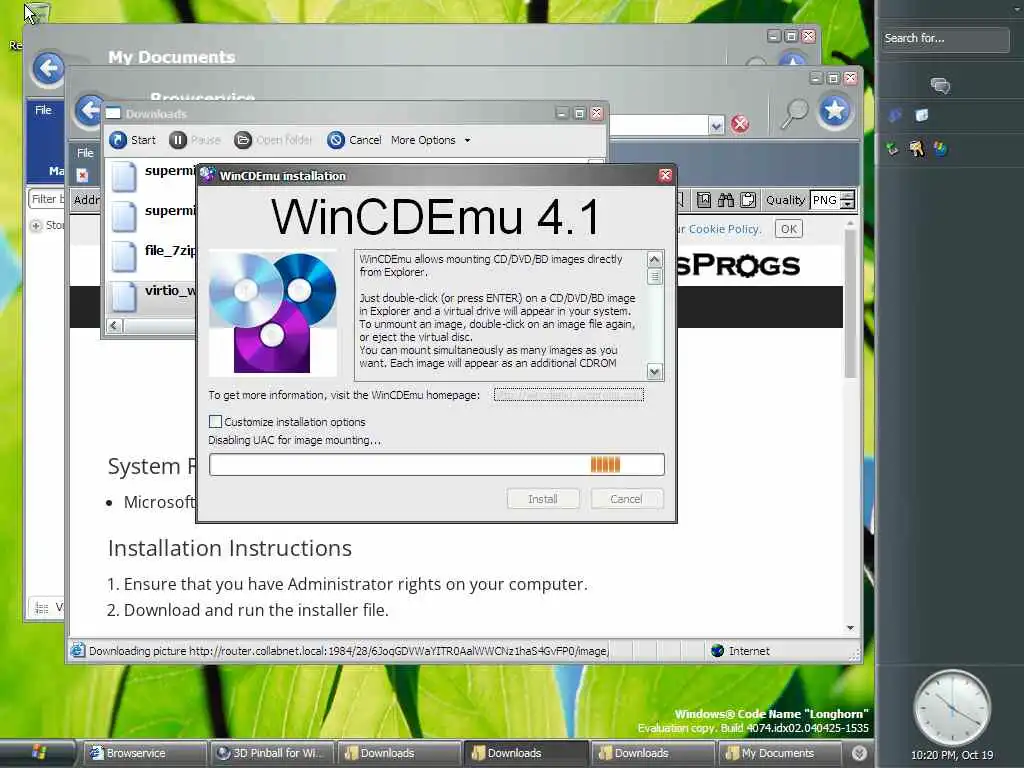Image resolution: width=1024 pixels, height=768 pixels.
Task: Click the Filter input field
Action: pyautogui.click(x=47, y=199)
